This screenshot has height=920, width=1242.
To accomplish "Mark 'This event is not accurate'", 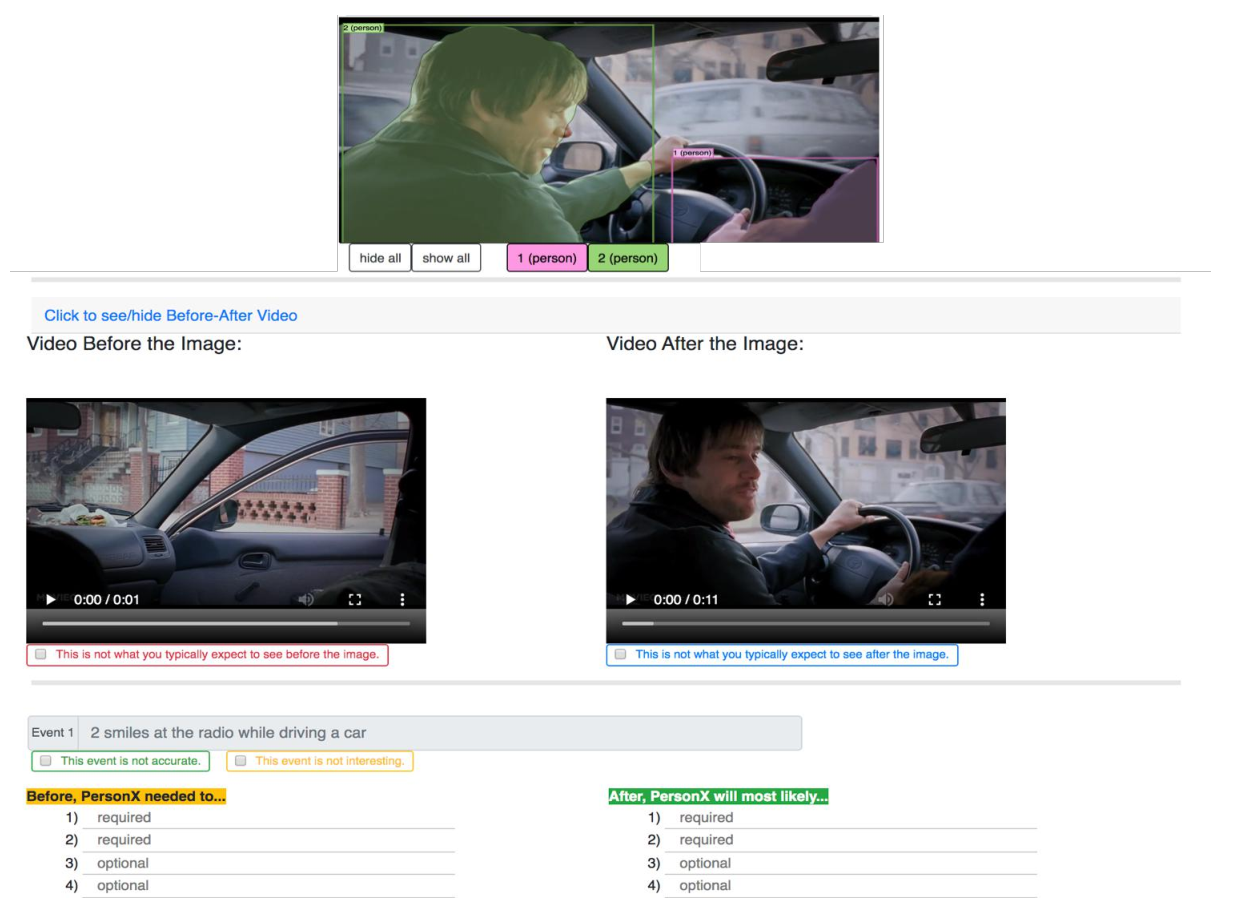I will point(46,761).
